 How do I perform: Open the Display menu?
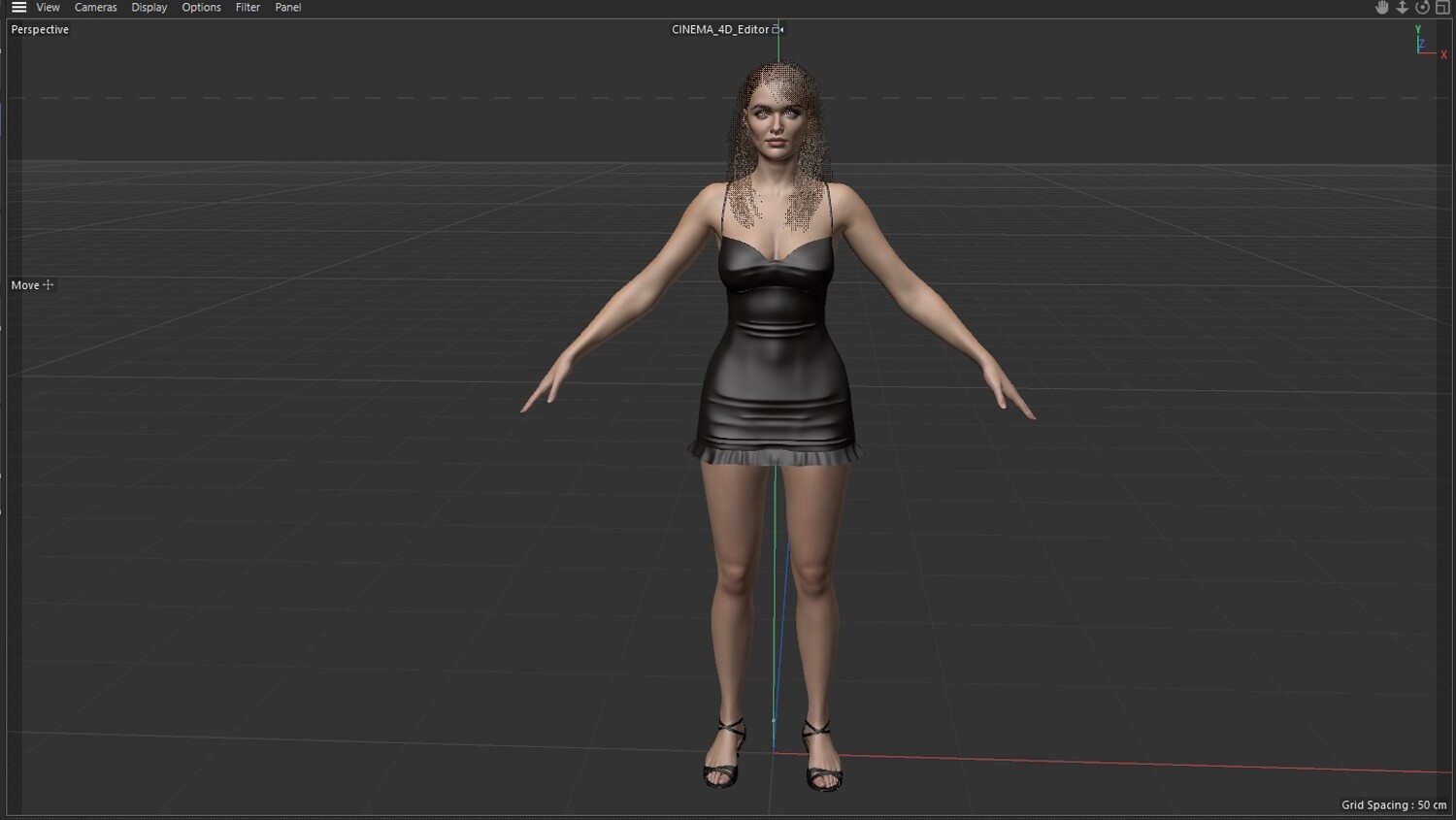149,7
